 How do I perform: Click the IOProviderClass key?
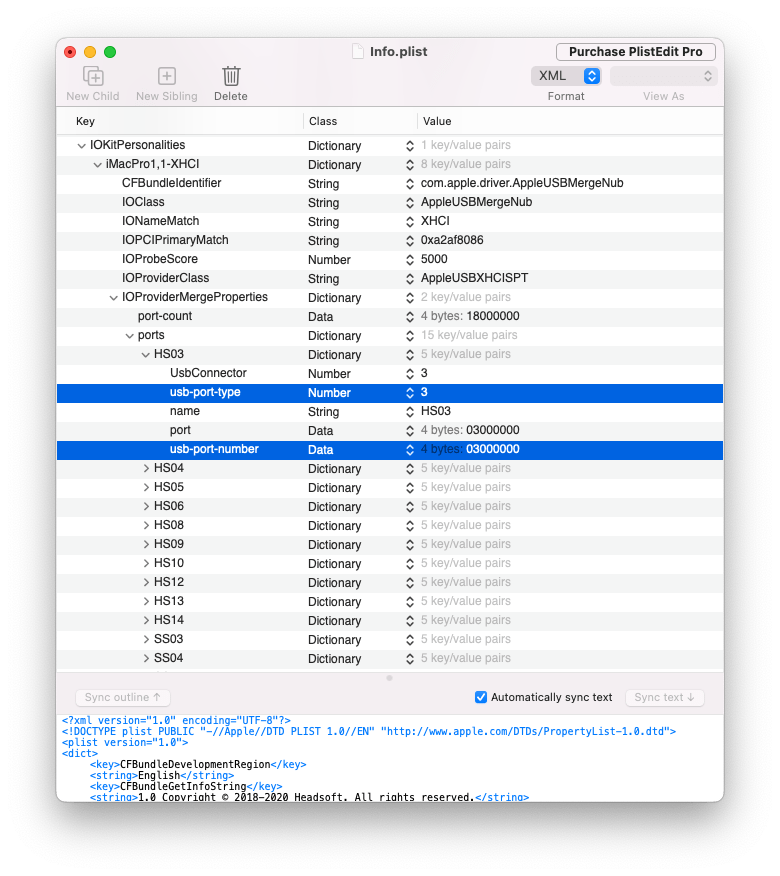click(x=165, y=278)
